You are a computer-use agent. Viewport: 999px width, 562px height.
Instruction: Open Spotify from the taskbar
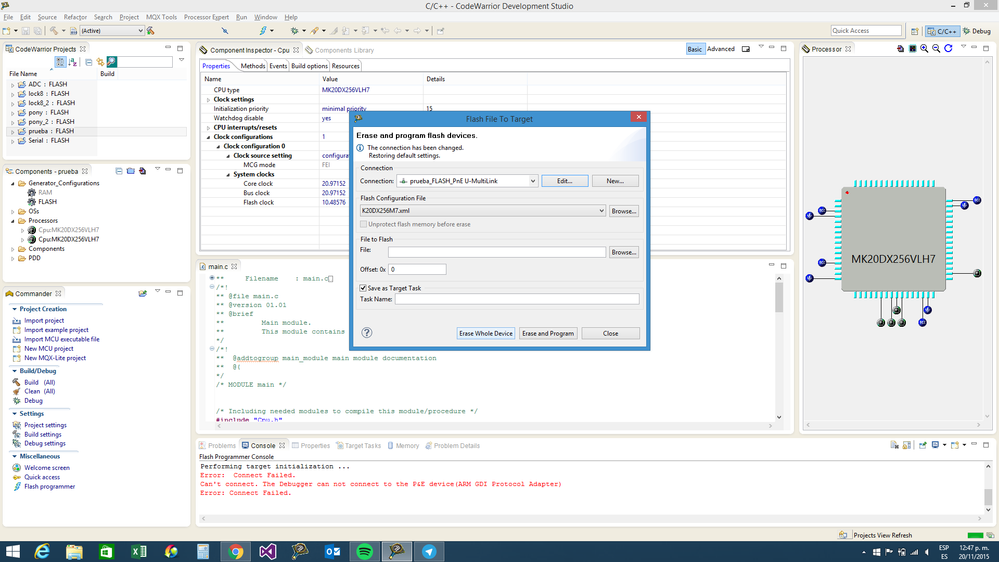(x=364, y=552)
